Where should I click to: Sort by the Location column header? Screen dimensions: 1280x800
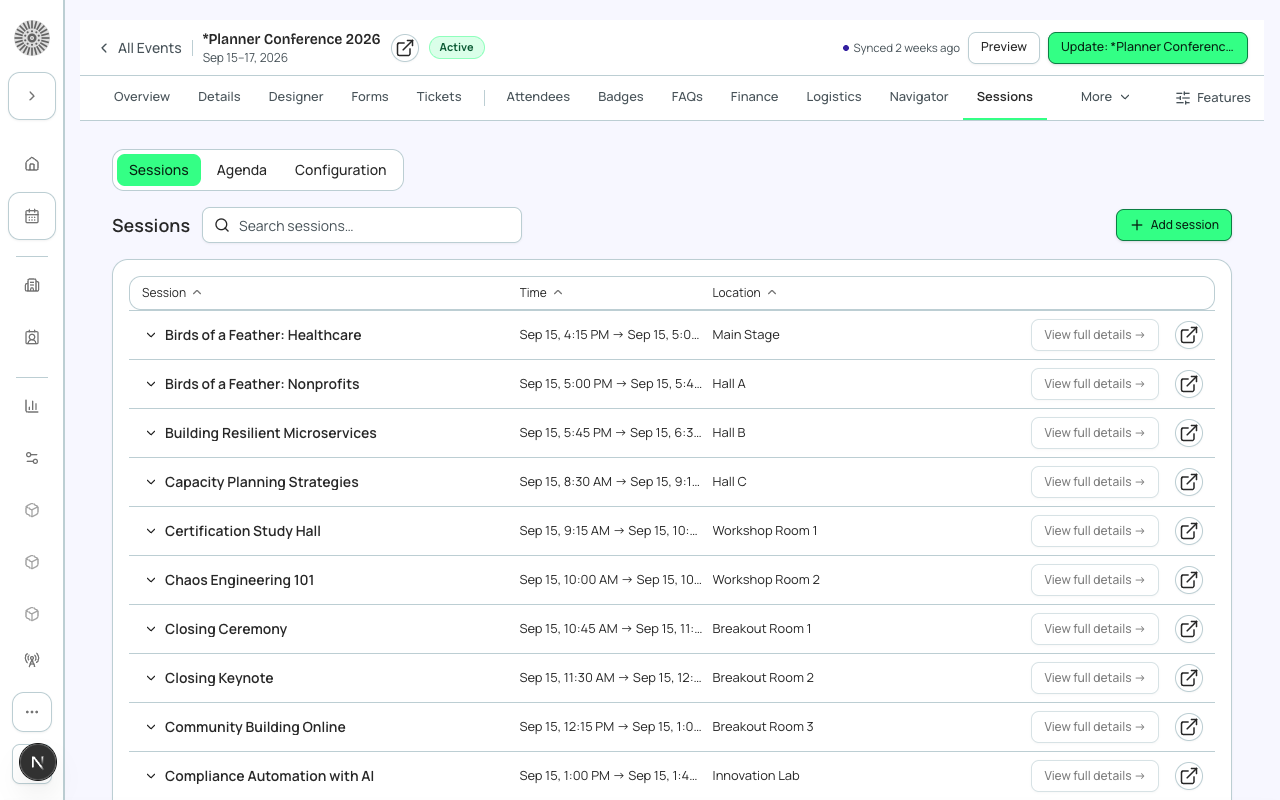pyautogui.click(x=744, y=292)
